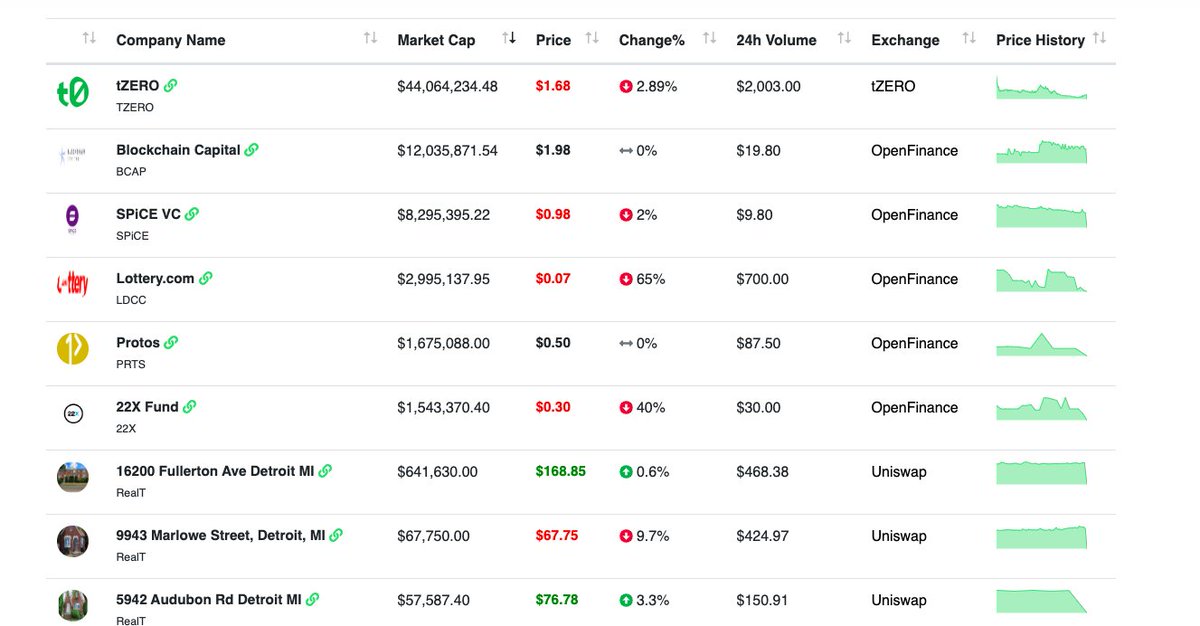Open 9943 Marlowe Street property thumbnail
This screenshot has height=626, width=1200.
[72, 541]
